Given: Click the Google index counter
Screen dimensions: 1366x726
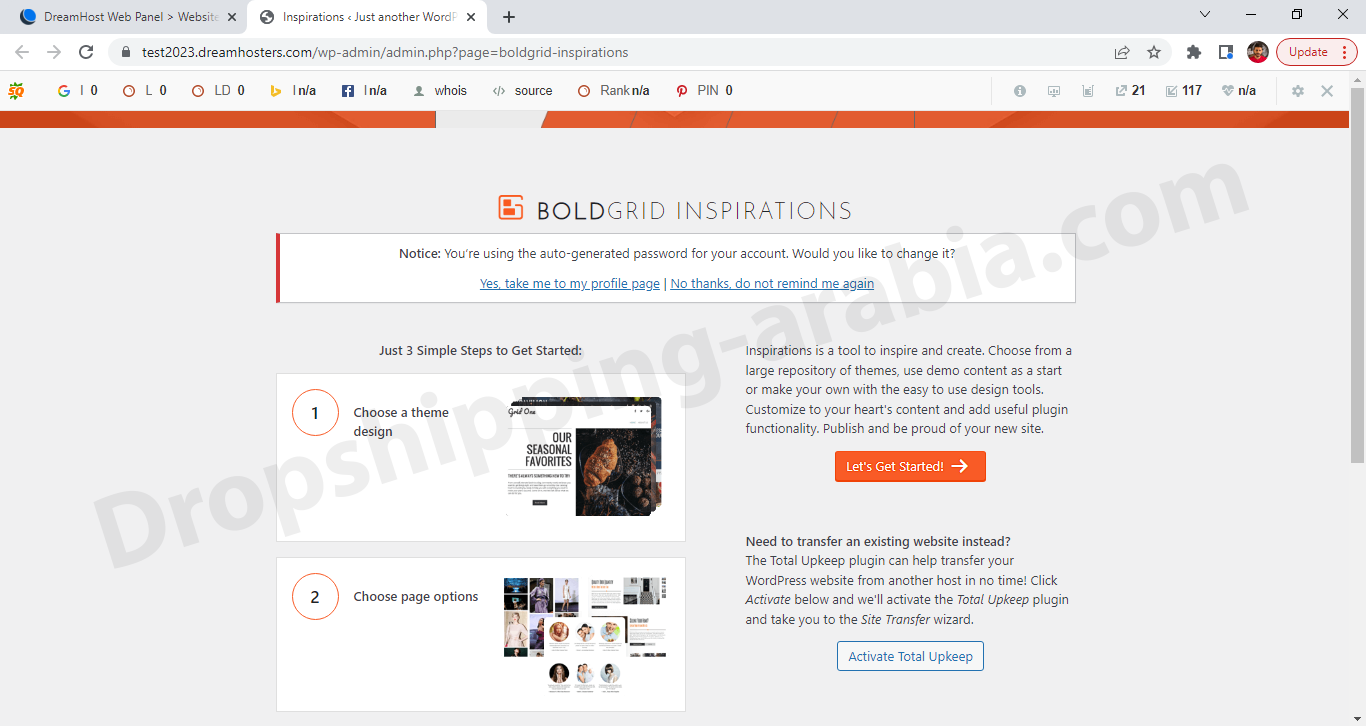Looking at the screenshot, I should (77, 91).
